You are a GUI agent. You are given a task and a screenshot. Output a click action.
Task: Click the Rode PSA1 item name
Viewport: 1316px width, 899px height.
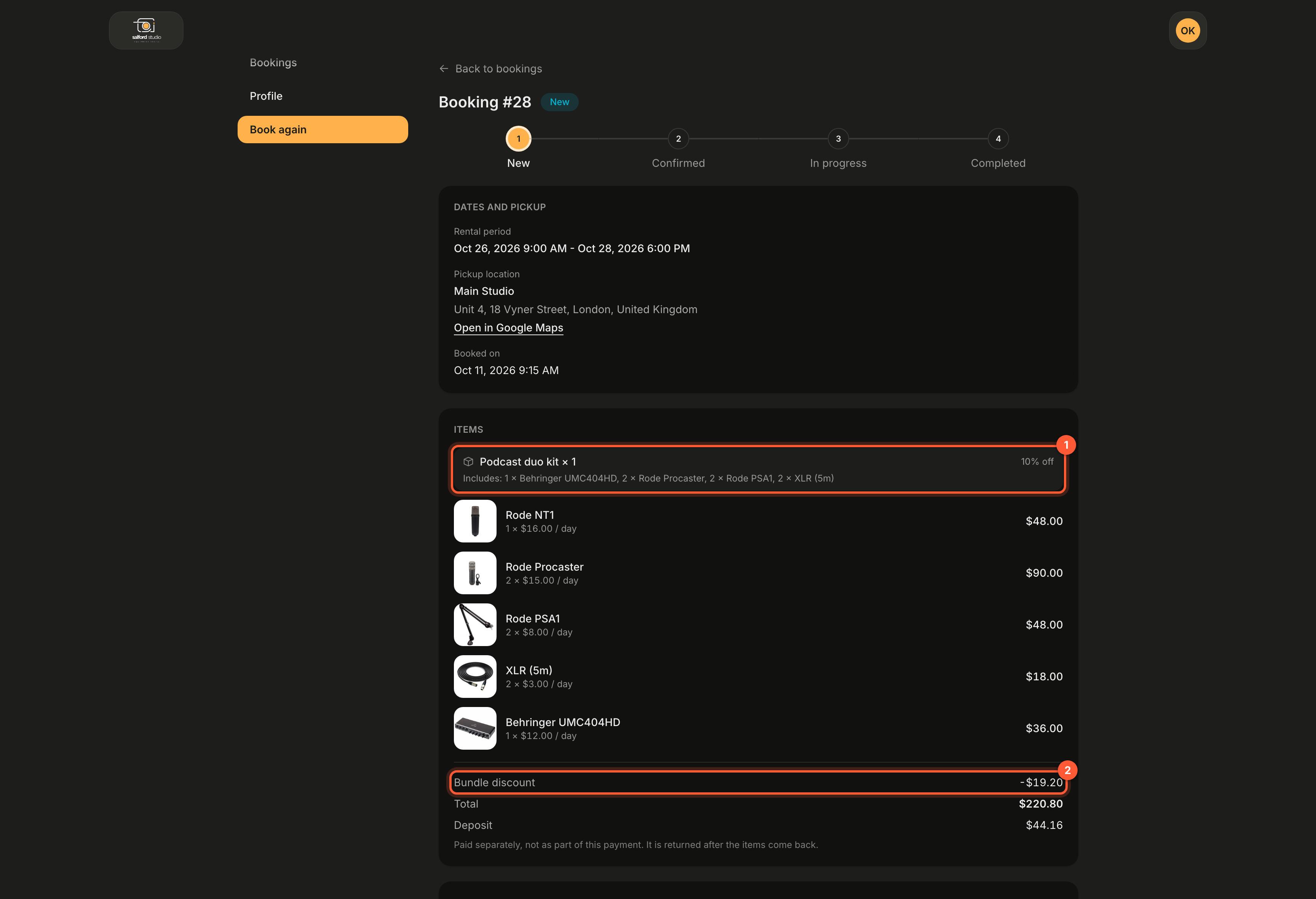(533, 619)
